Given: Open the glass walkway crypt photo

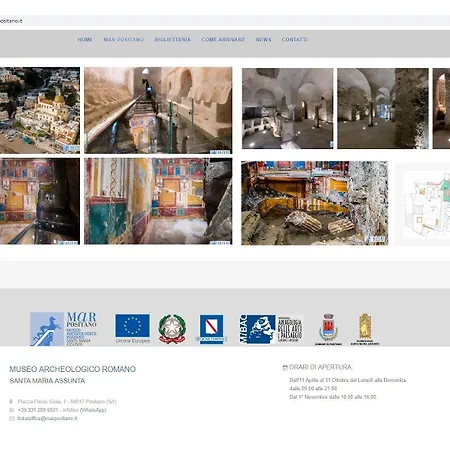Looking at the screenshot, I should 158,110.
